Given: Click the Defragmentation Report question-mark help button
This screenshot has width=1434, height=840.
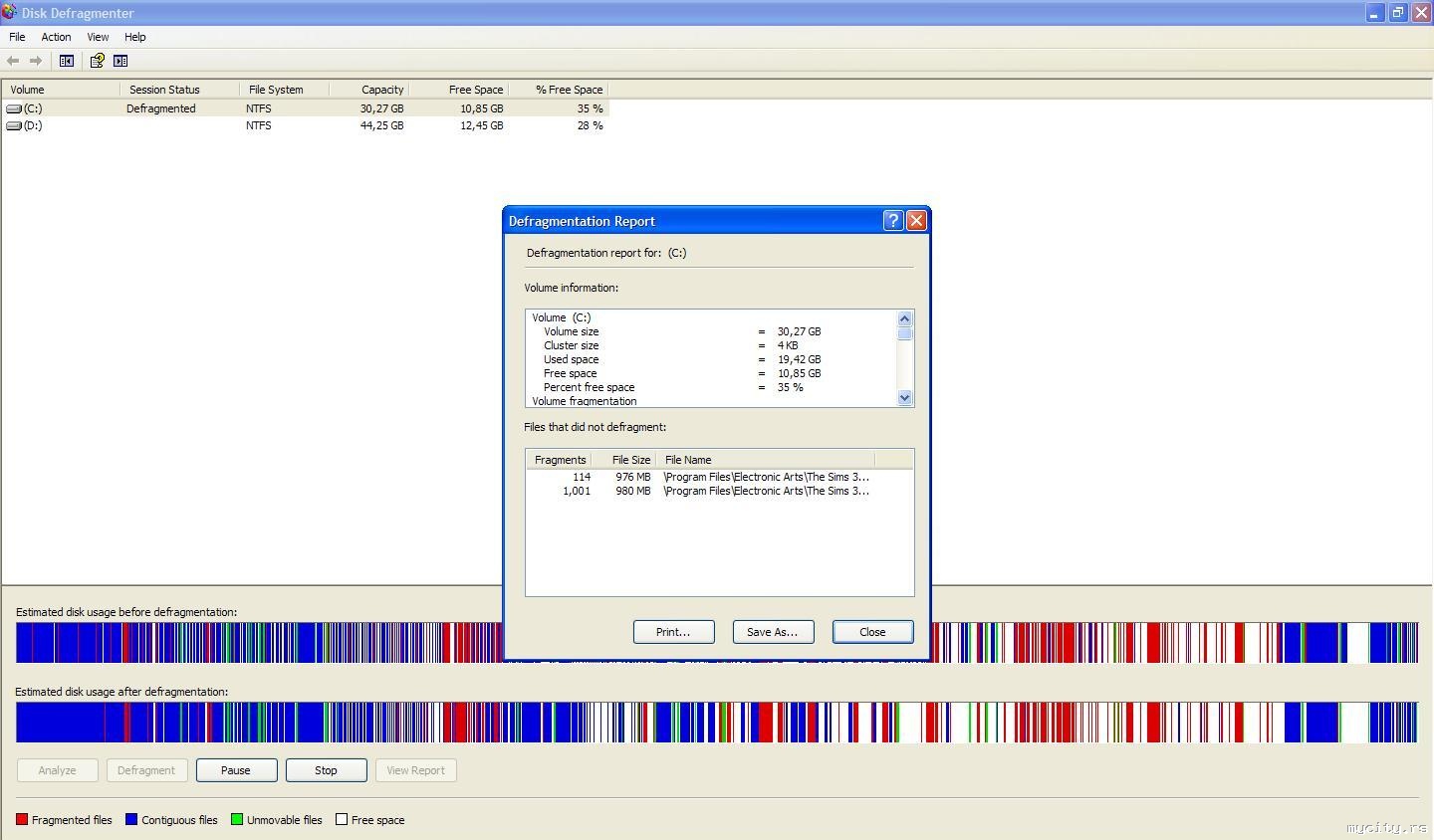Looking at the screenshot, I should click(x=893, y=221).
